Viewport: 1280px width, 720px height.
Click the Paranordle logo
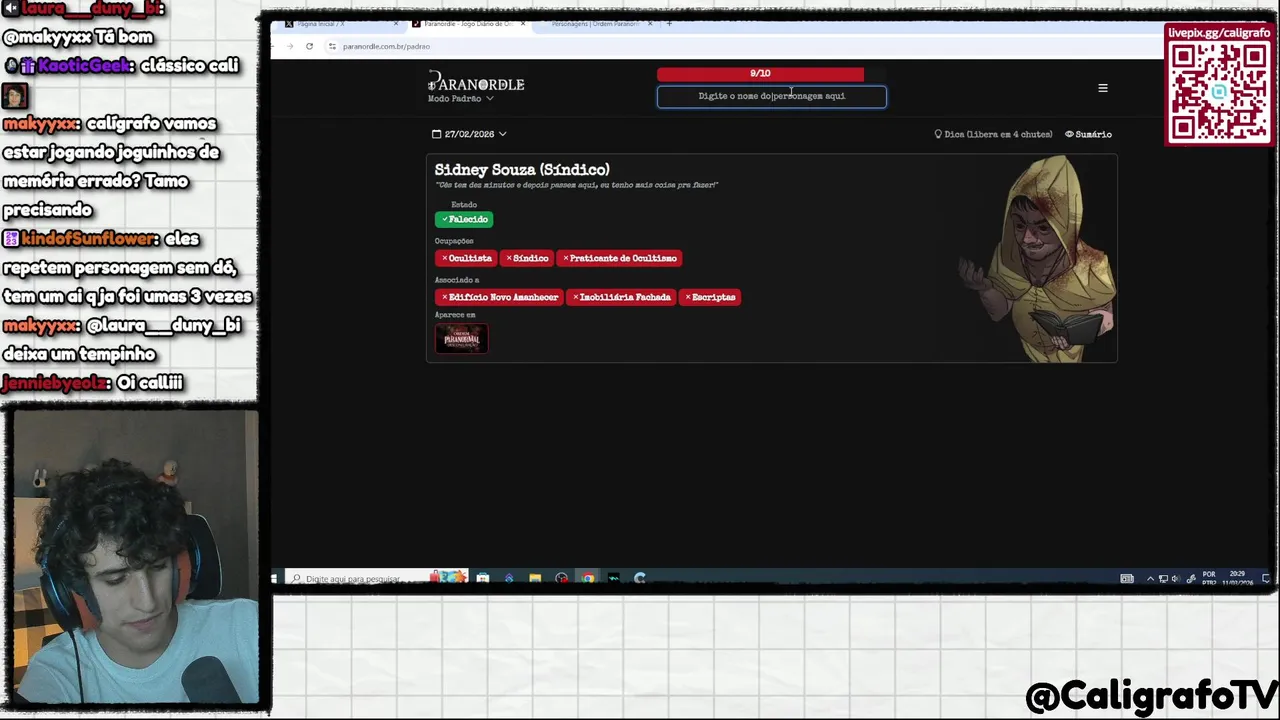pyautogui.click(x=476, y=83)
